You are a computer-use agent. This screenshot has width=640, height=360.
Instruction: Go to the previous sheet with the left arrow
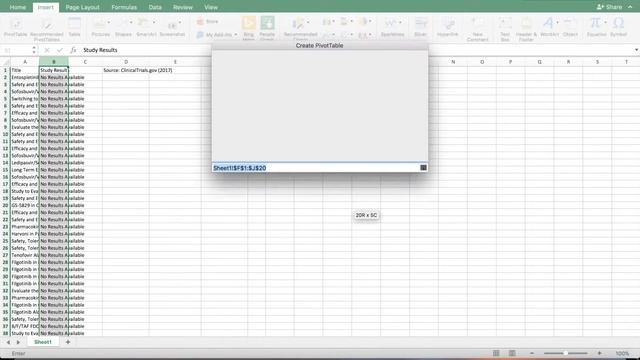(x=8, y=342)
